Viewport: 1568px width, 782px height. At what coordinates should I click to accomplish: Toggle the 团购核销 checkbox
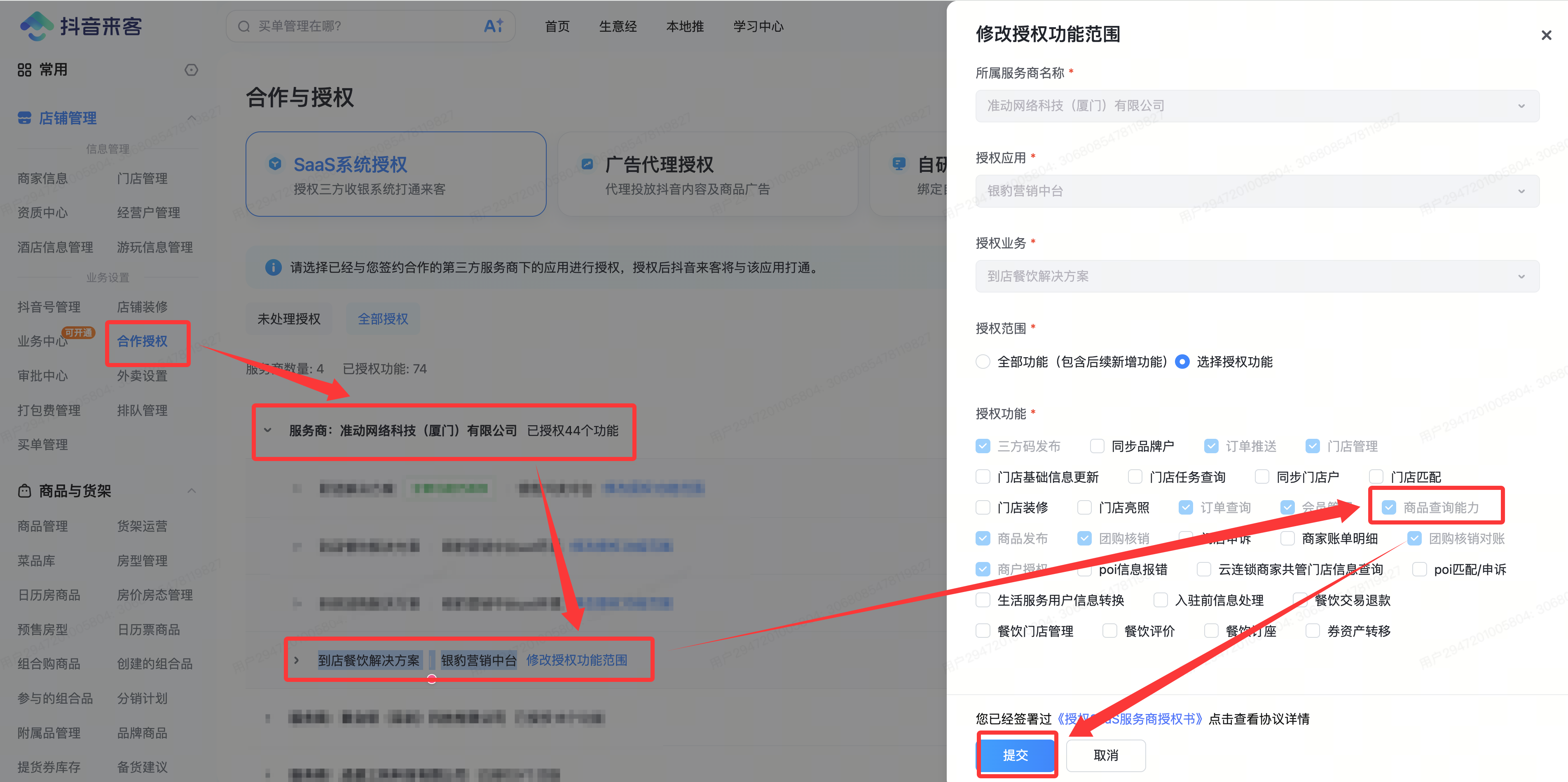coord(1084,539)
